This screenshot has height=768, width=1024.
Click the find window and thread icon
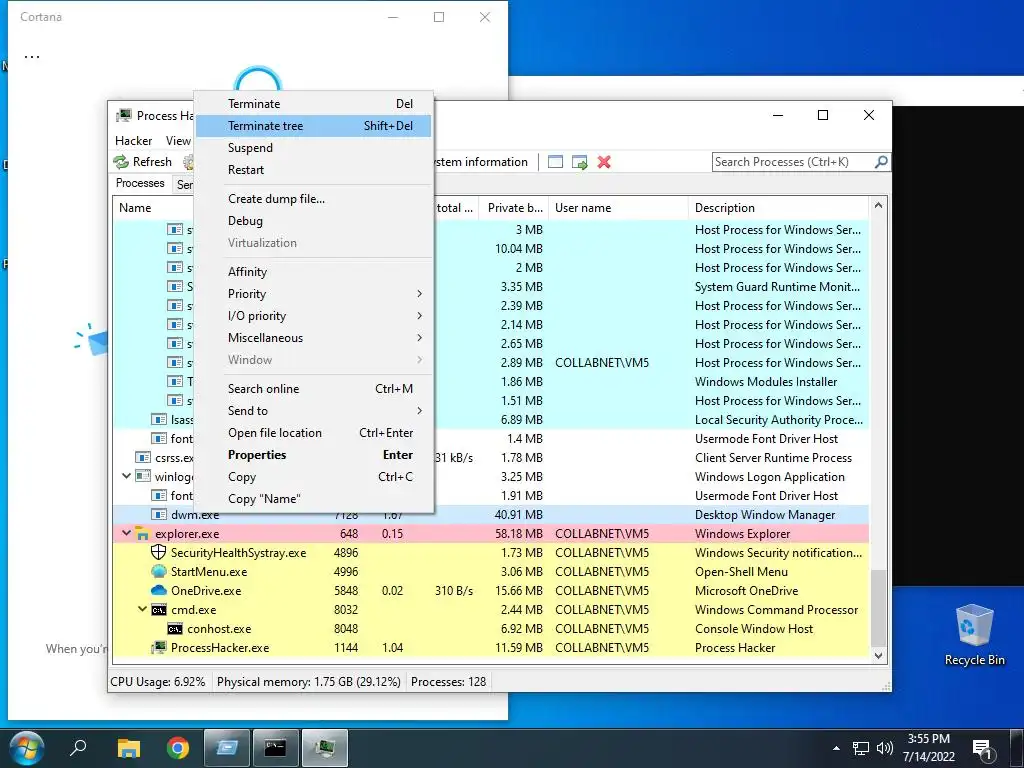coord(579,162)
